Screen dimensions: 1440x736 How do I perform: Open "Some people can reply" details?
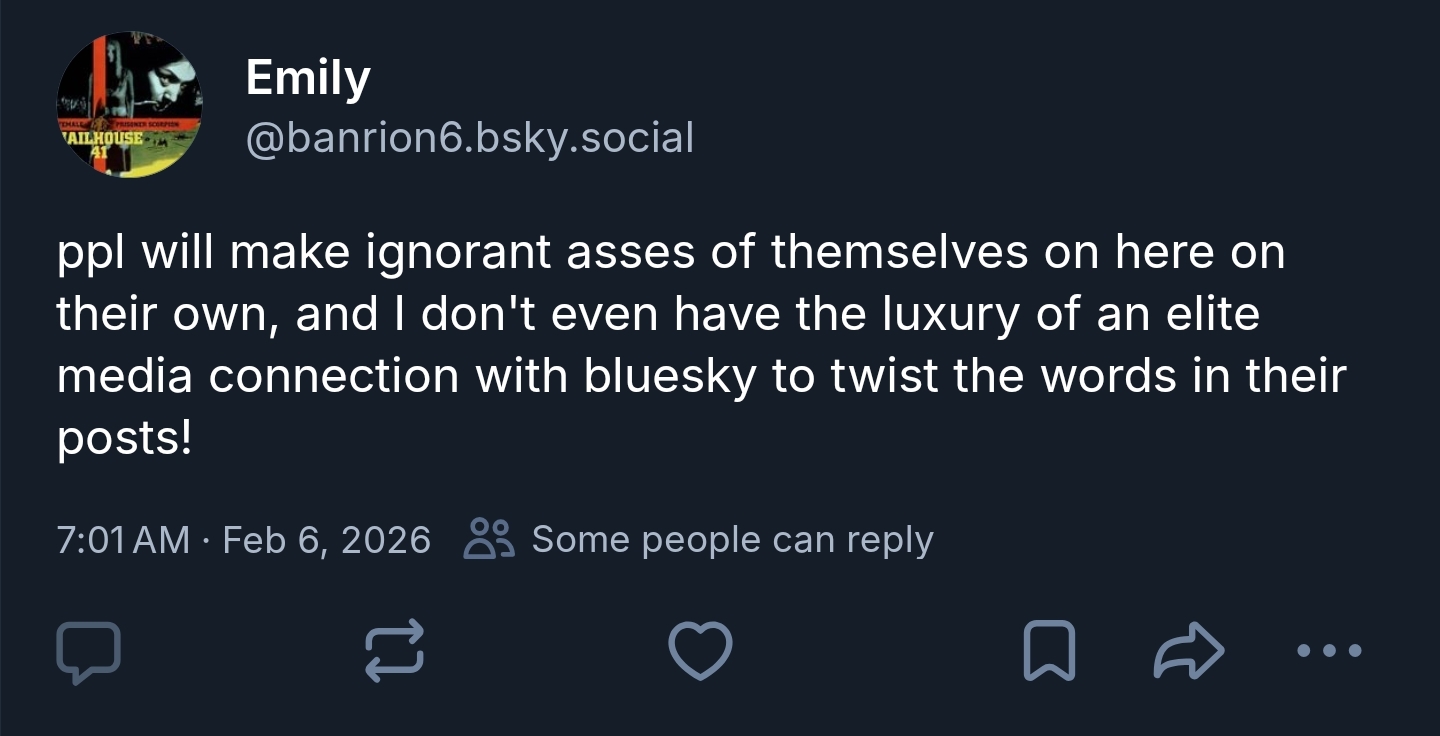[732, 539]
